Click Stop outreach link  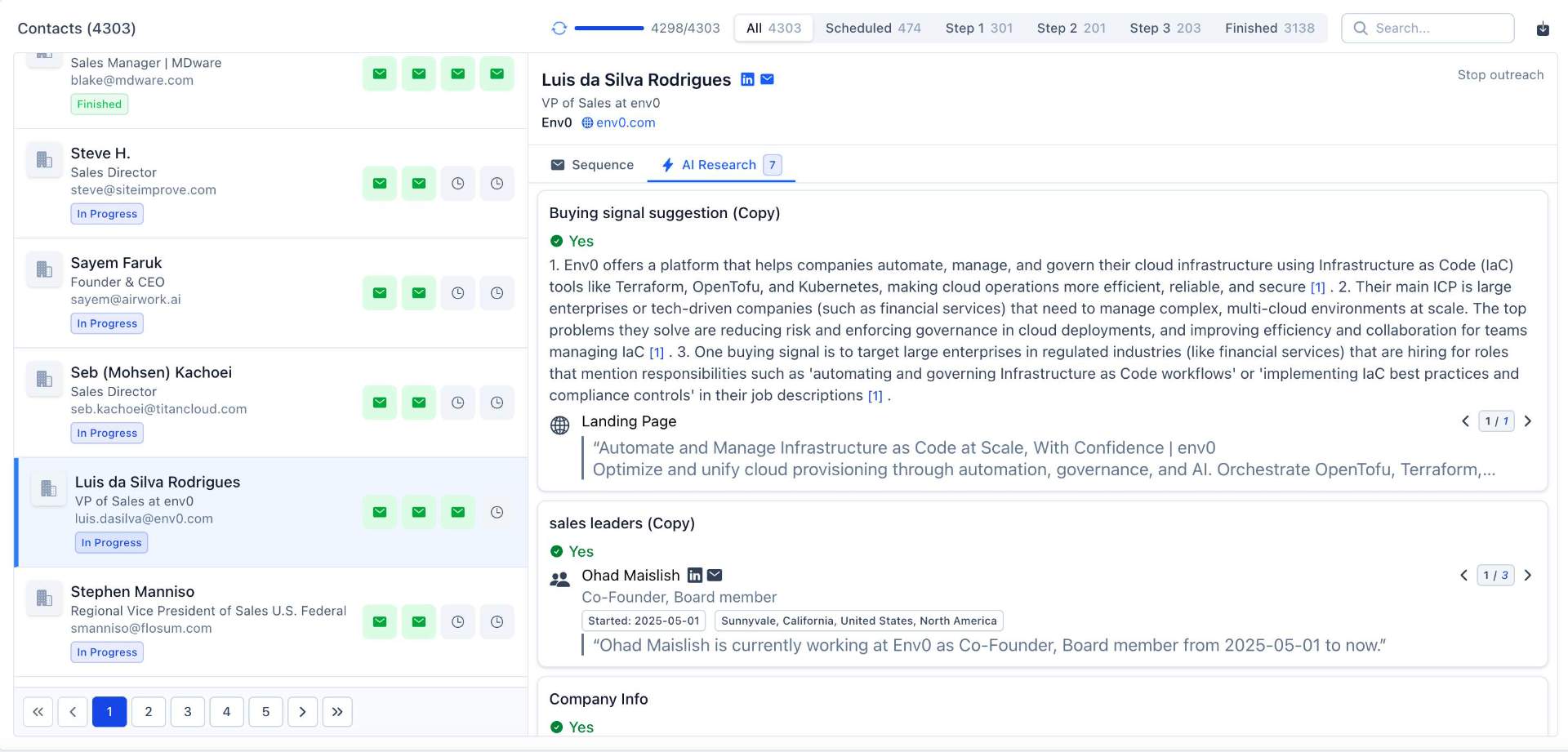coord(1500,75)
